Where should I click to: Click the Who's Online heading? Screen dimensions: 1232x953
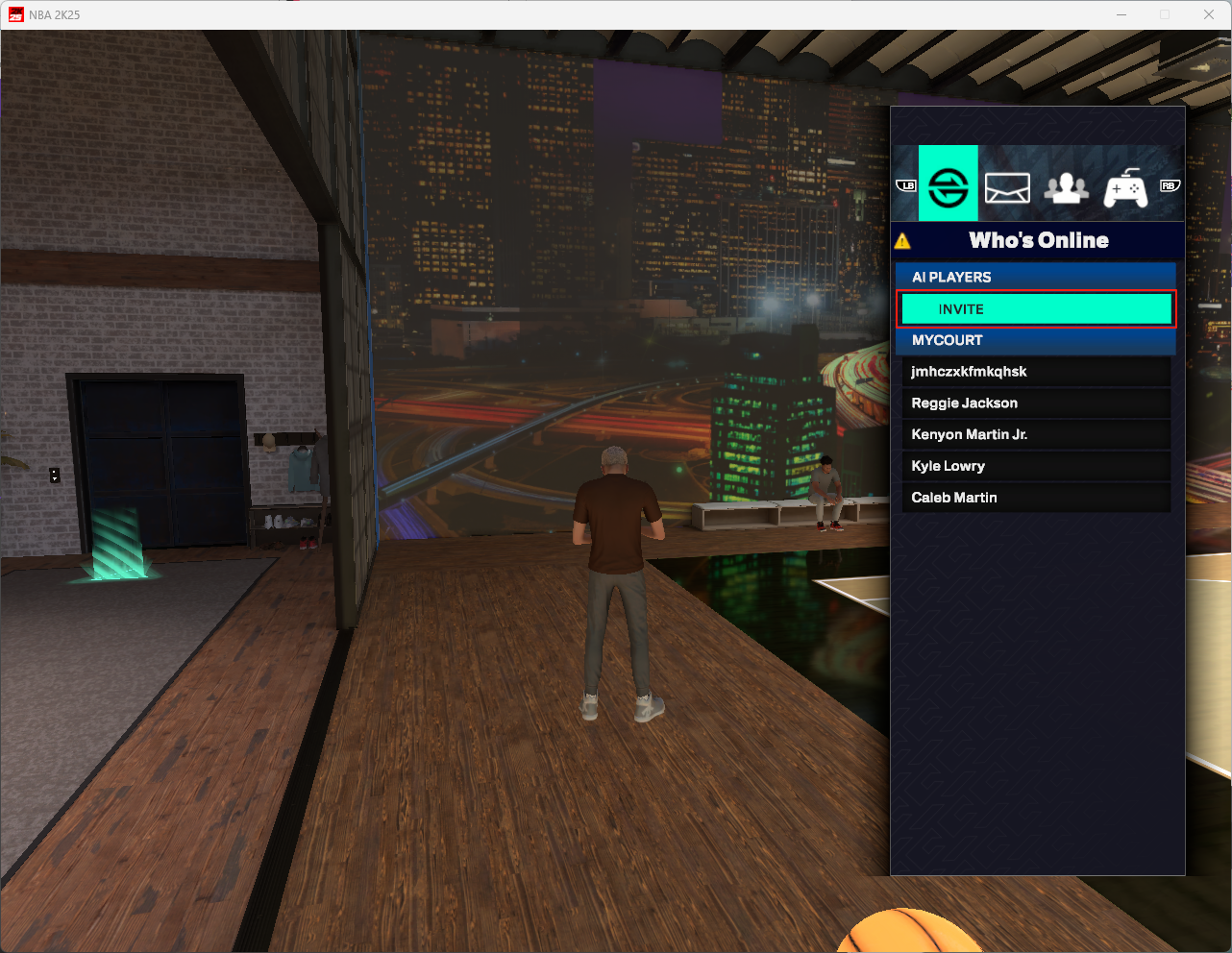tap(1039, 240)
